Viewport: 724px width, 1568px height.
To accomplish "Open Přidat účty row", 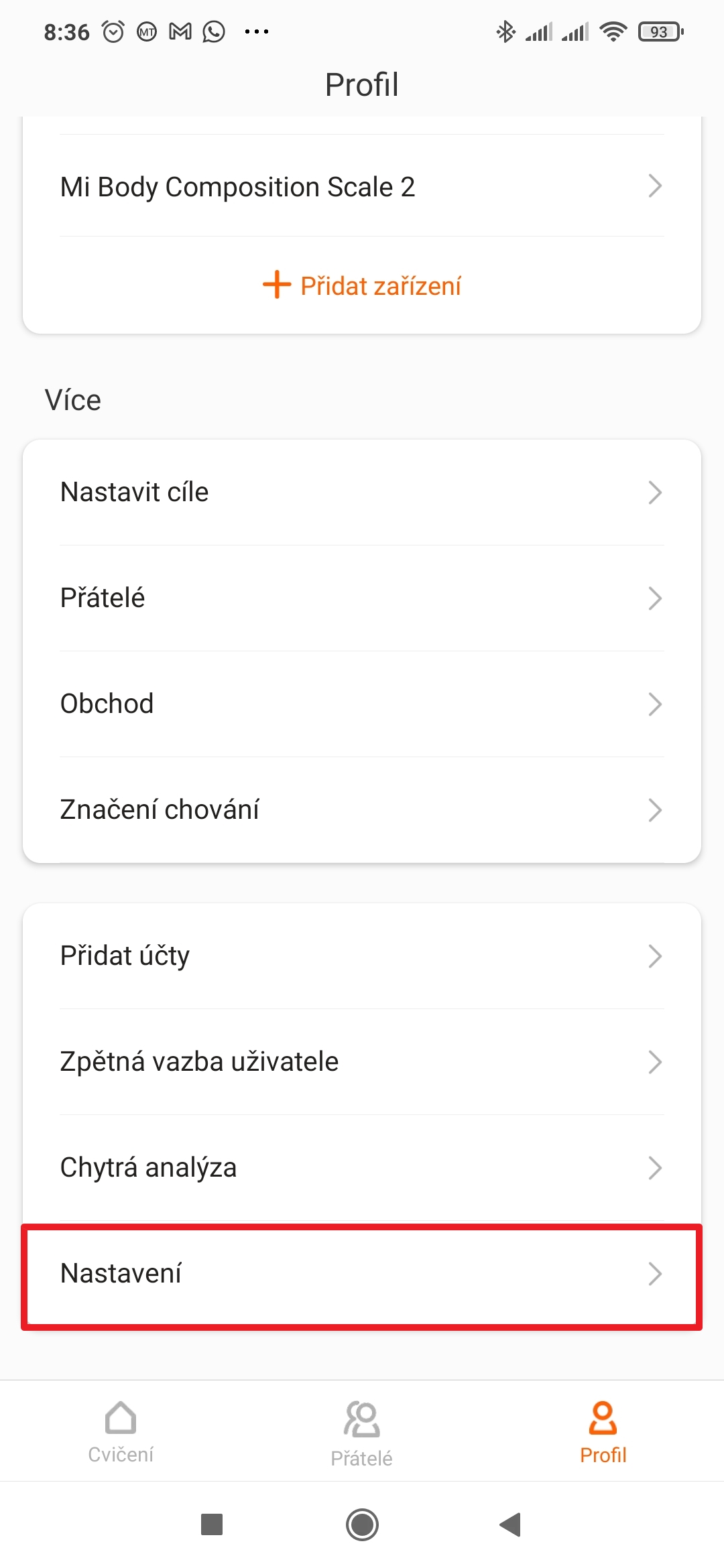I will (362, 956).
